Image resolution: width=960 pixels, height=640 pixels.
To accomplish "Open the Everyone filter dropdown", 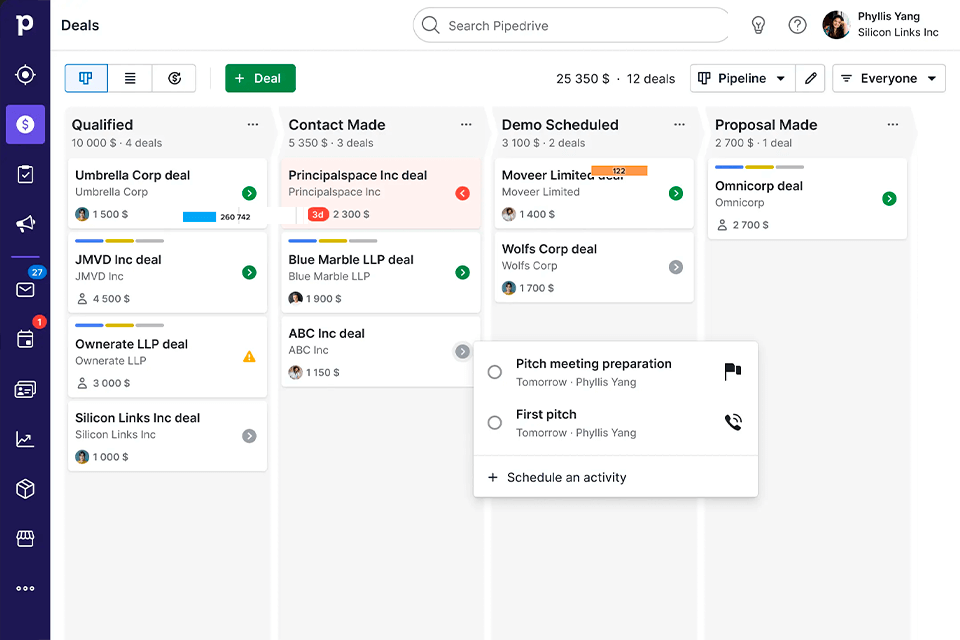I will click(x=889, y=78).
